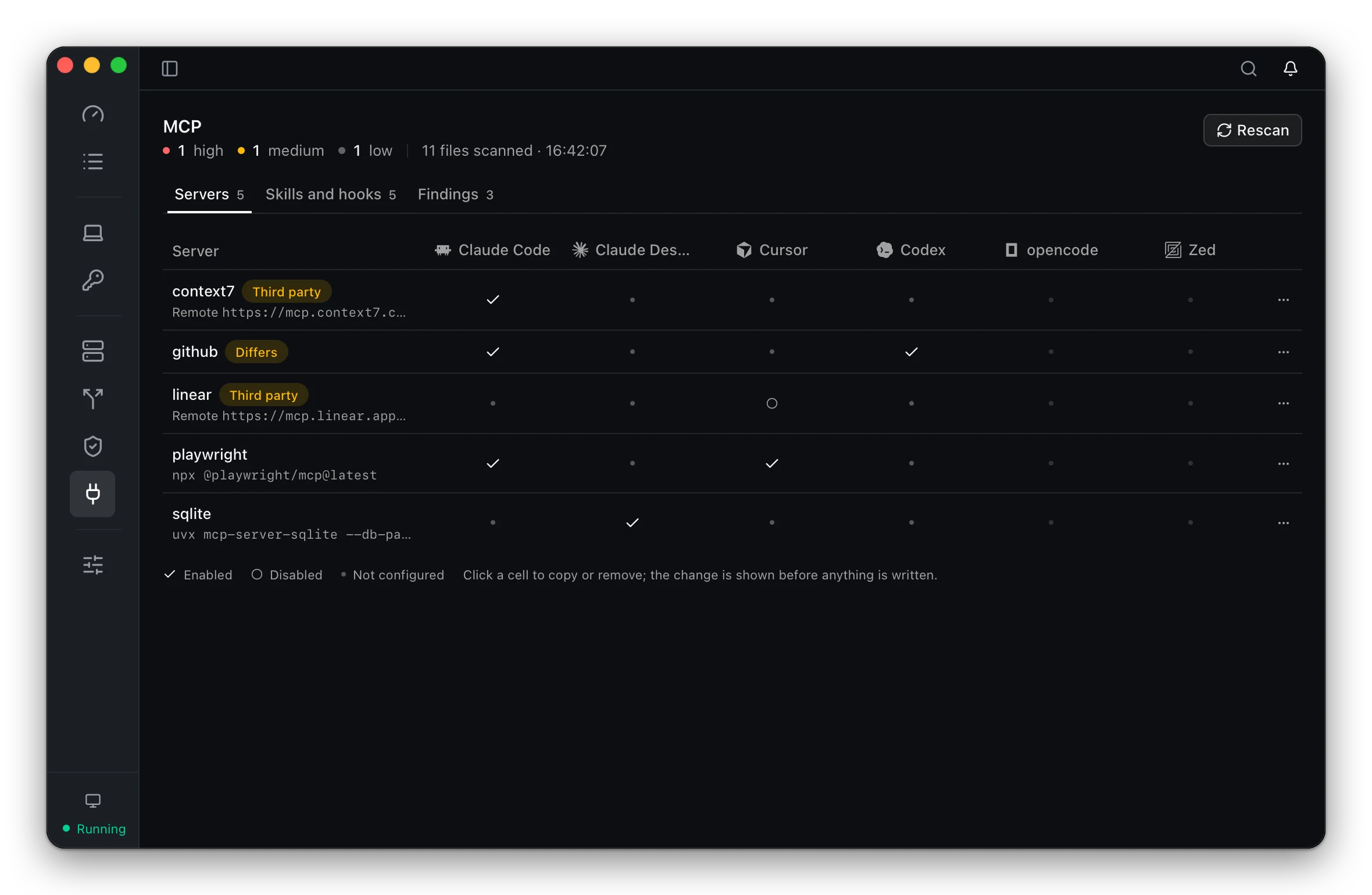
Task: Open the shield check icon in sidebar
Action: coord(93,446)
